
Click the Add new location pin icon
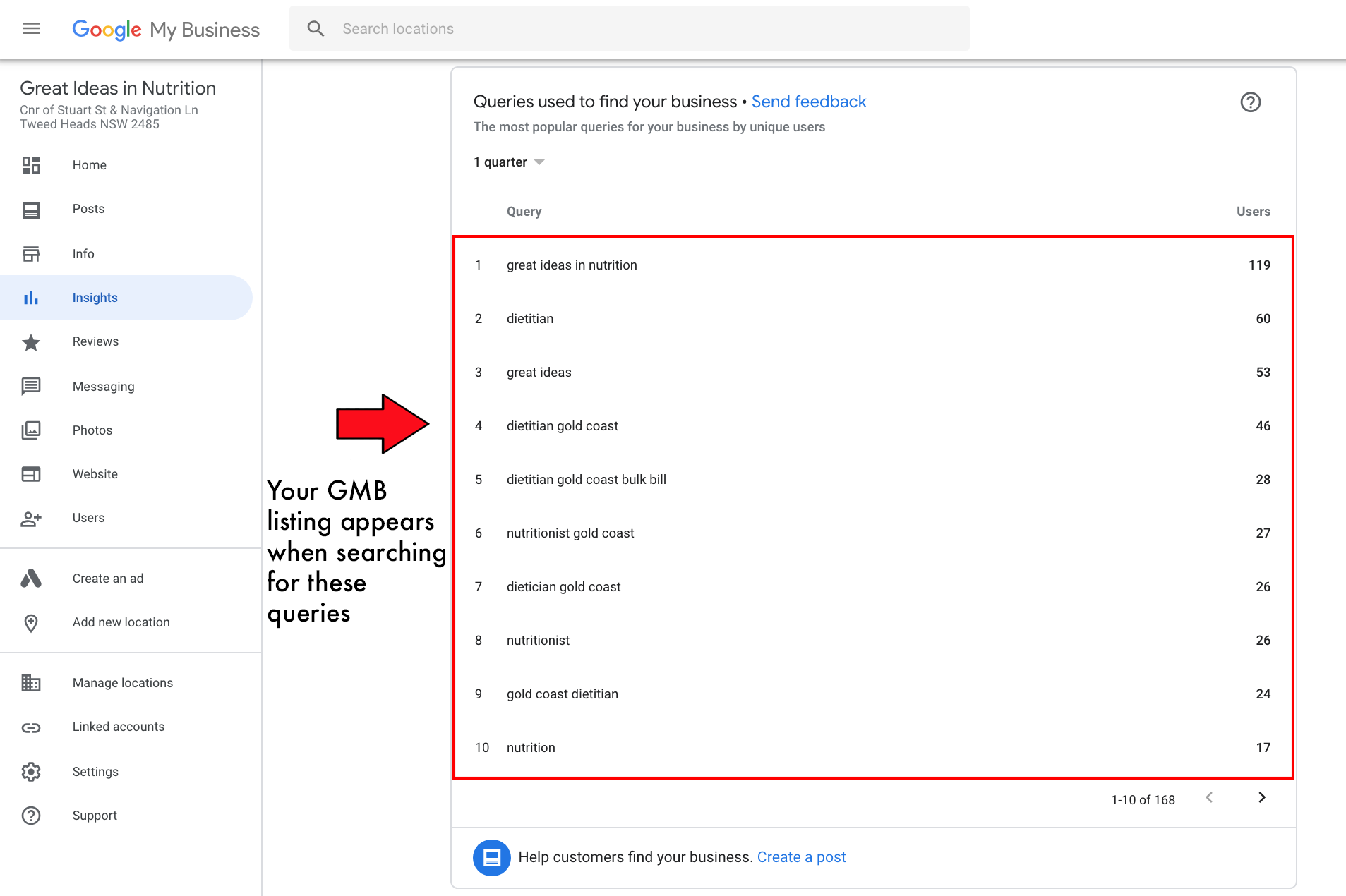31,623
